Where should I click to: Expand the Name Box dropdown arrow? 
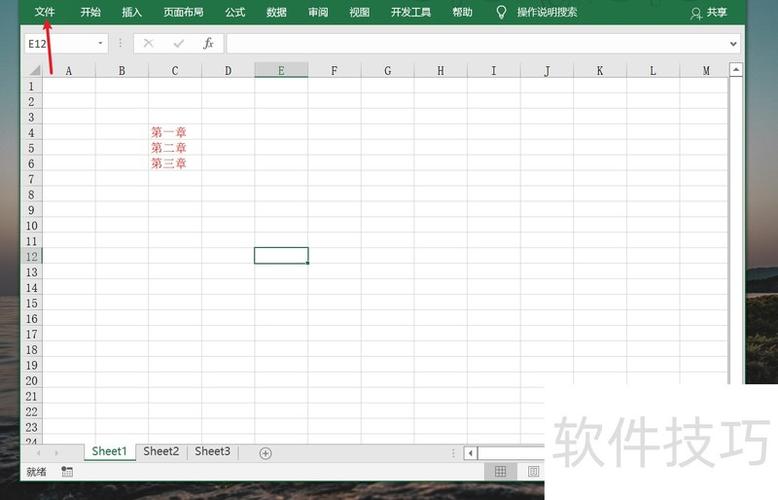coord(100,44)
